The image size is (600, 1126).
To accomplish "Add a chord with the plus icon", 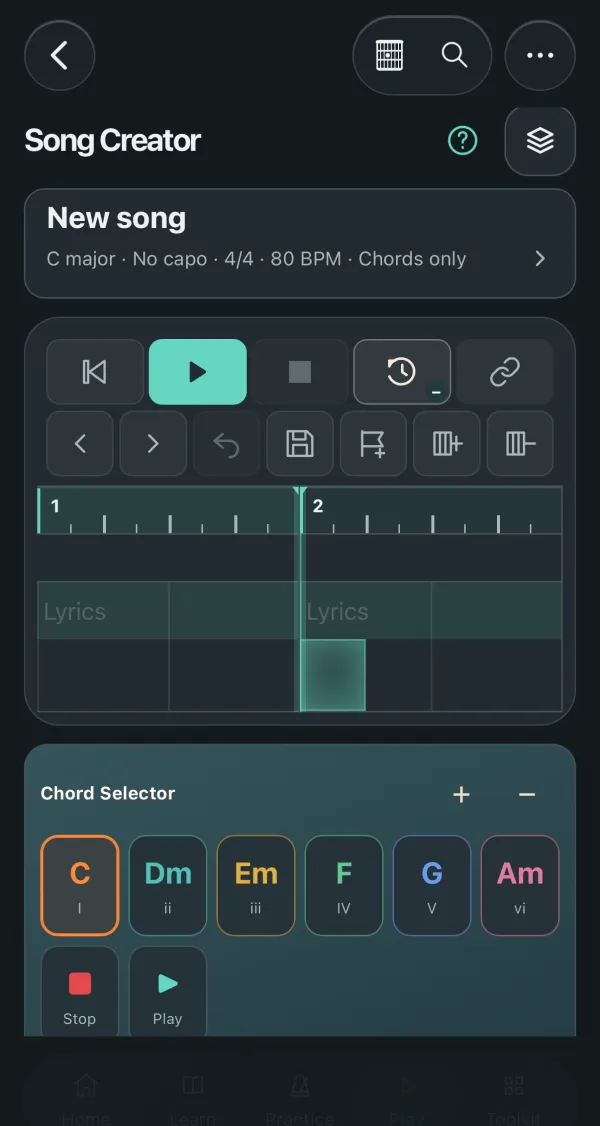I will 461,794.
